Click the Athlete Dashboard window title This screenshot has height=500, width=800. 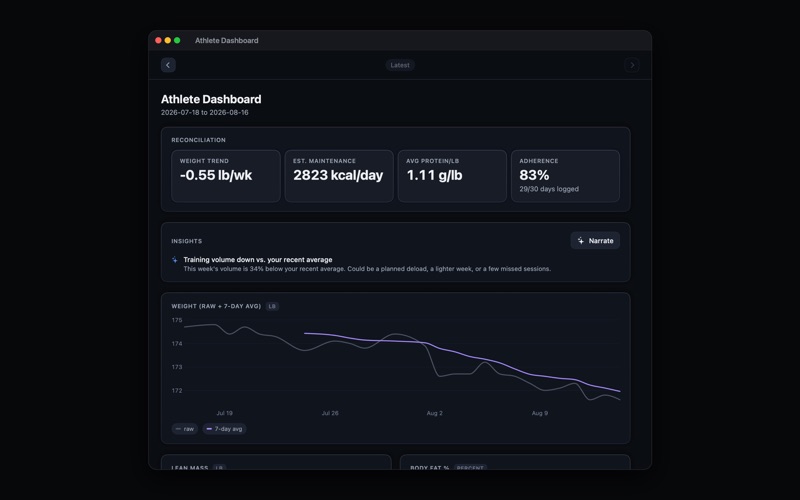coord(227,40)
